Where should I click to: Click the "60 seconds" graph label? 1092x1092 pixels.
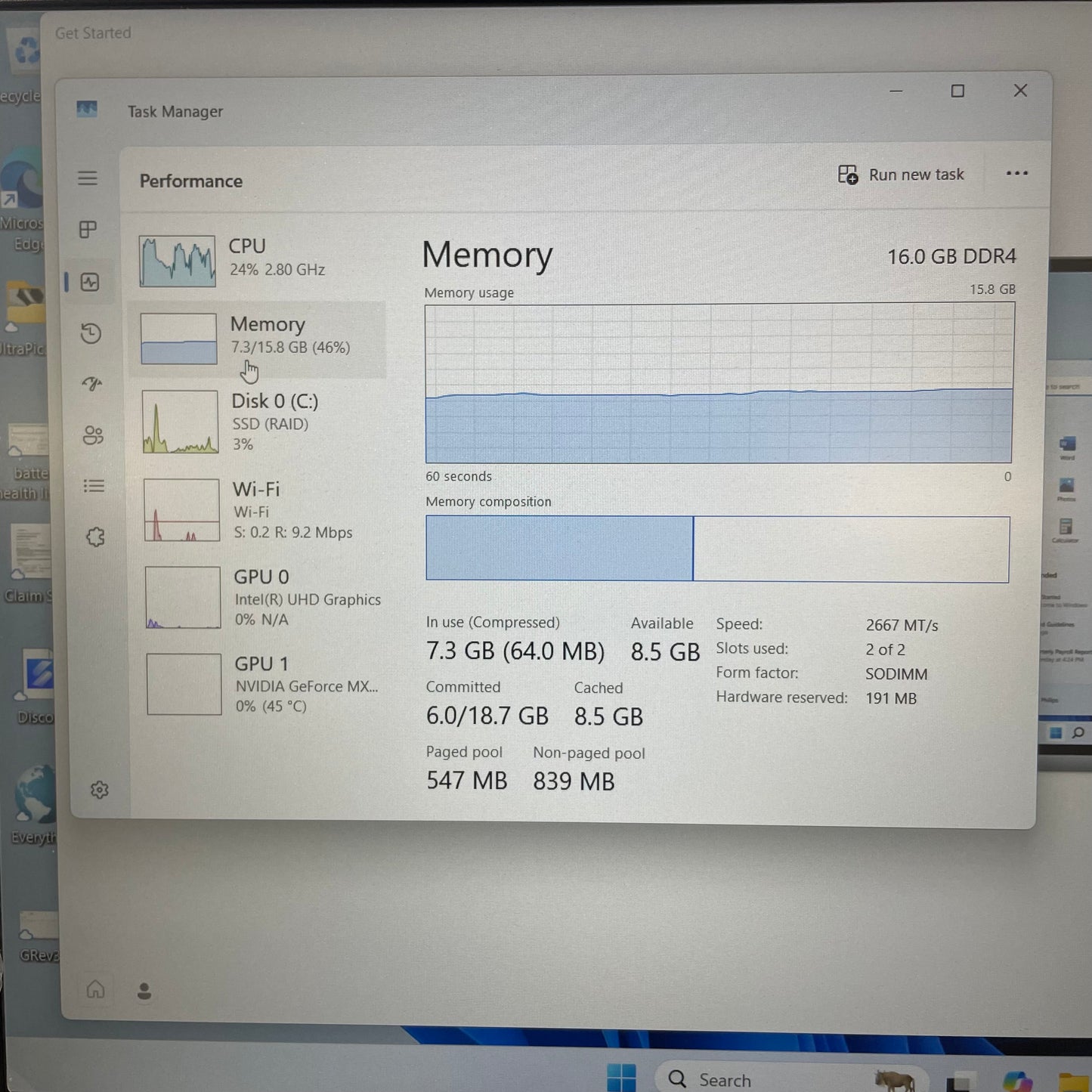(458, 476)
